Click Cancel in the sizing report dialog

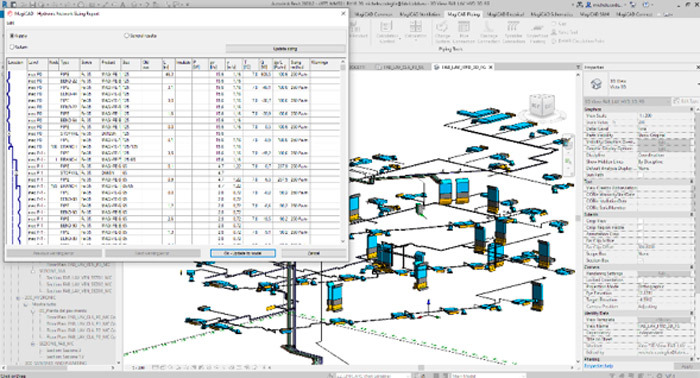click(314, 253)
